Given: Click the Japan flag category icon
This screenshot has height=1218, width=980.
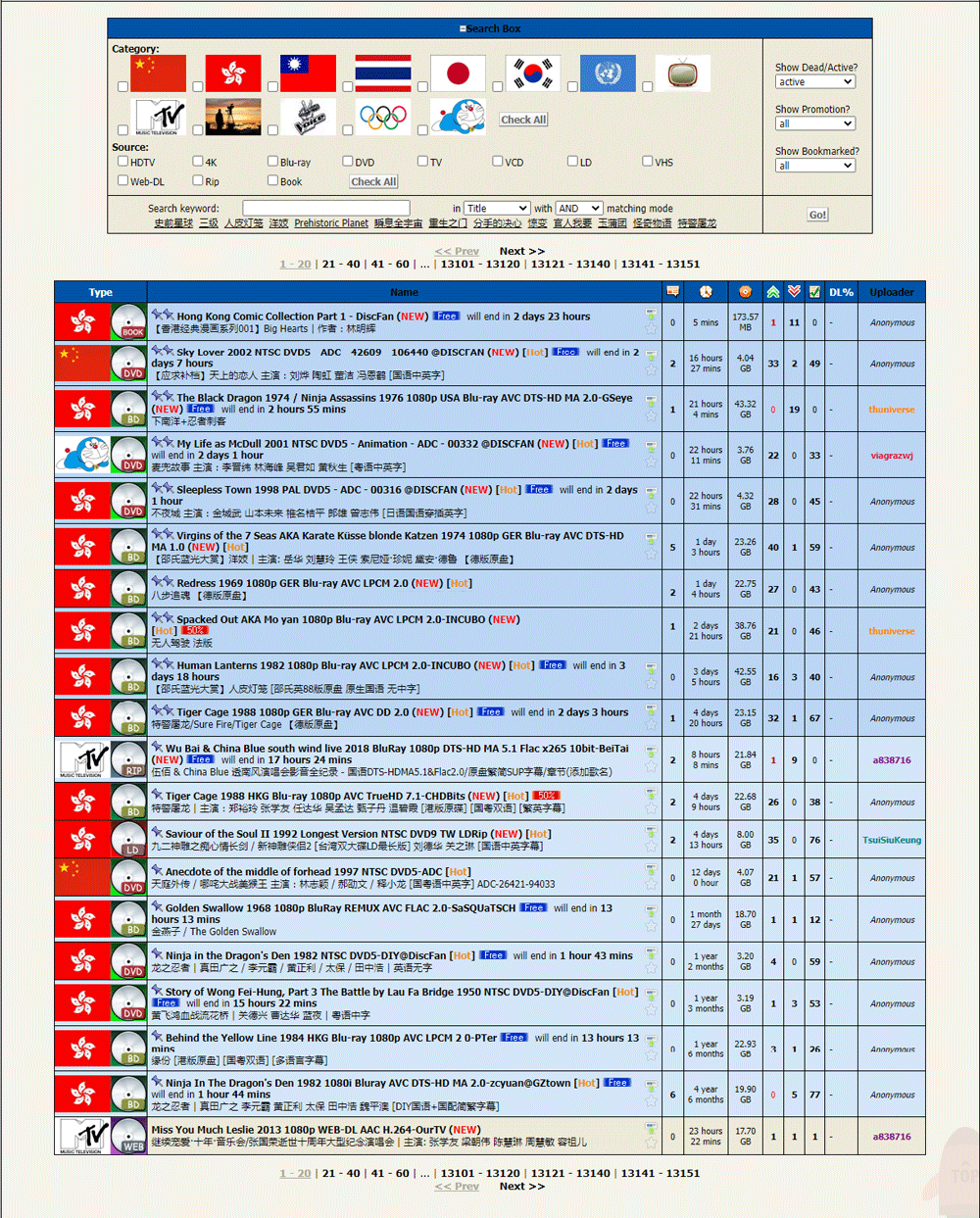Looking at the screenshot, I should pos(458,73).
